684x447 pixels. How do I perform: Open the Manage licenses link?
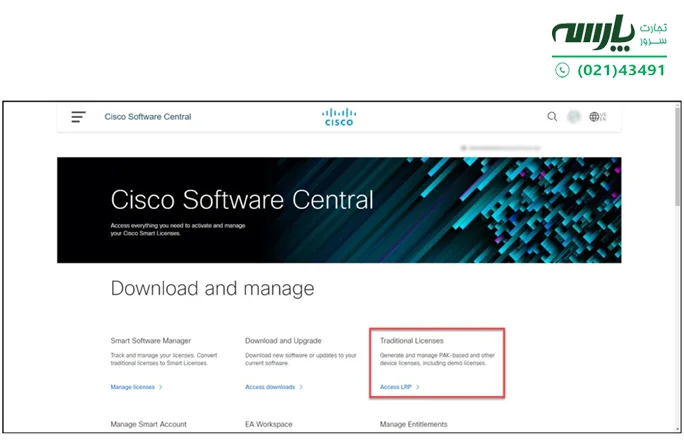132,386
